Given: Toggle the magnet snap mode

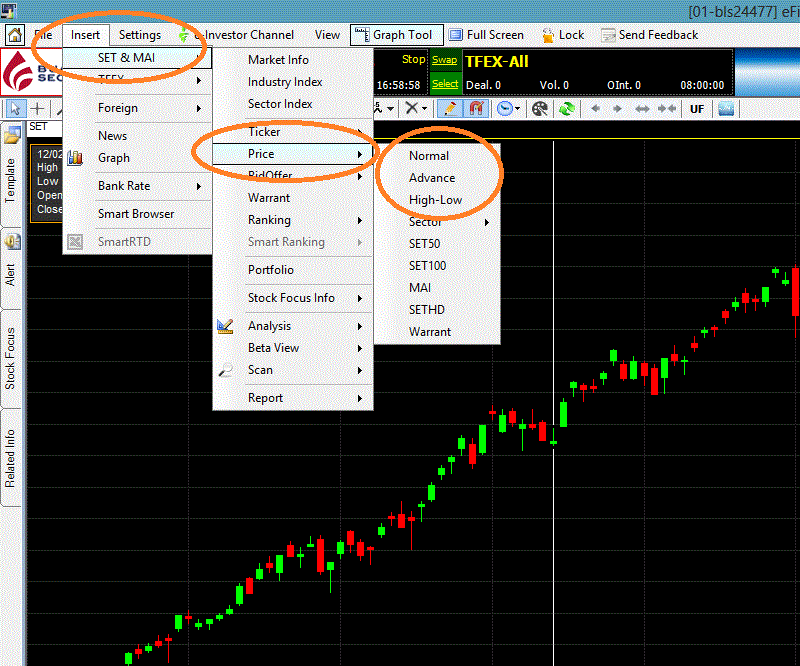Looking at the screenshot, I should 476,108.
